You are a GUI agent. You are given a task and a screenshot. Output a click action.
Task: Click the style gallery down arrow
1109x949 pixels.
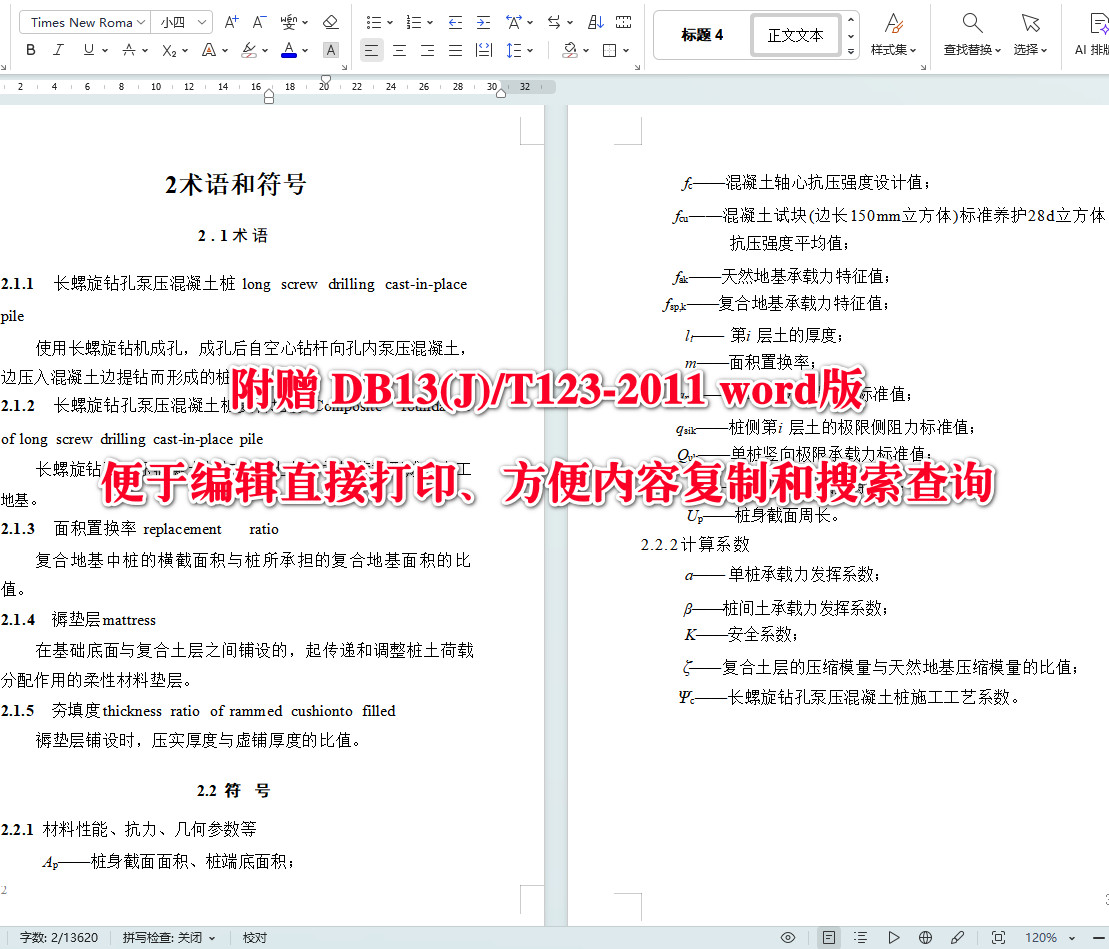pyautogui.click(x=851, y=35)
